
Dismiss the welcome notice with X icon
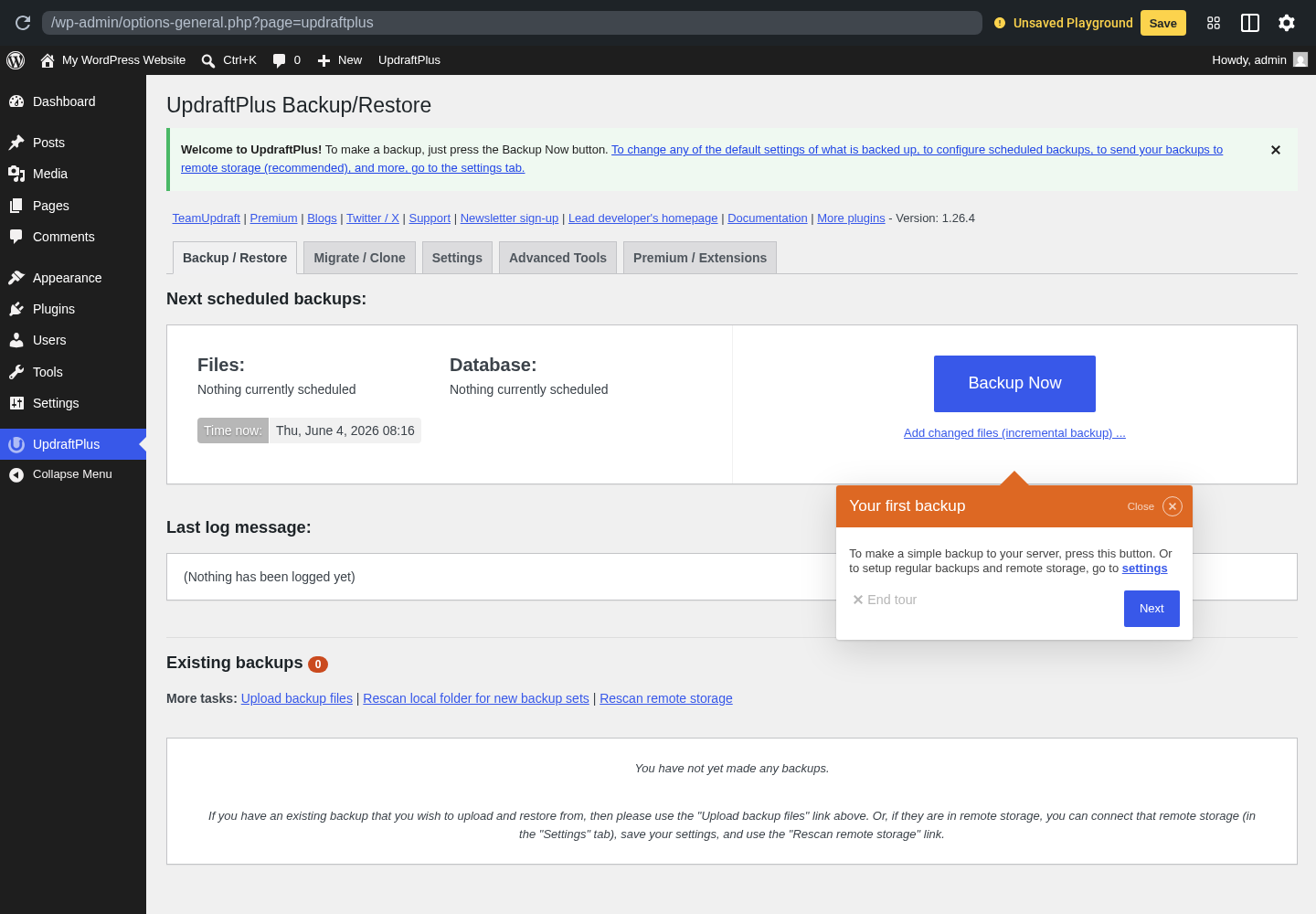(1276, 150)
